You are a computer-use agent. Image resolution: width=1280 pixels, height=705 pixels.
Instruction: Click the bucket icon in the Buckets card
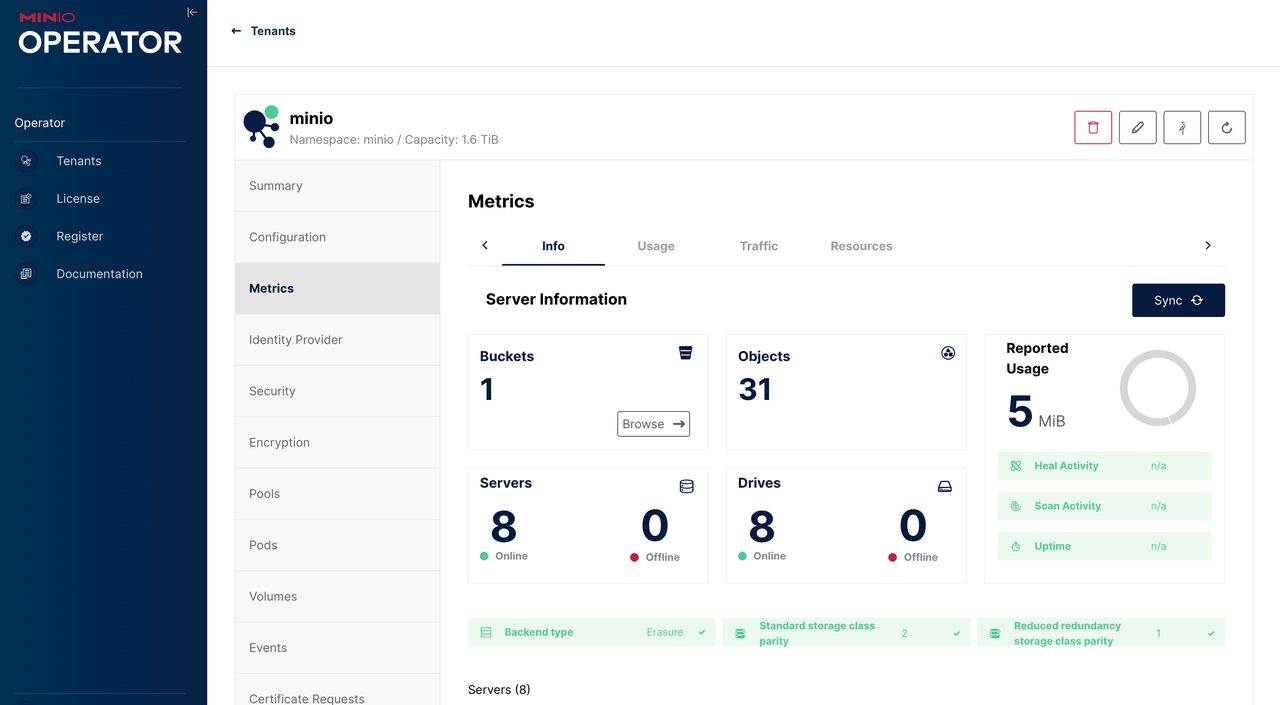coord(685,352)
